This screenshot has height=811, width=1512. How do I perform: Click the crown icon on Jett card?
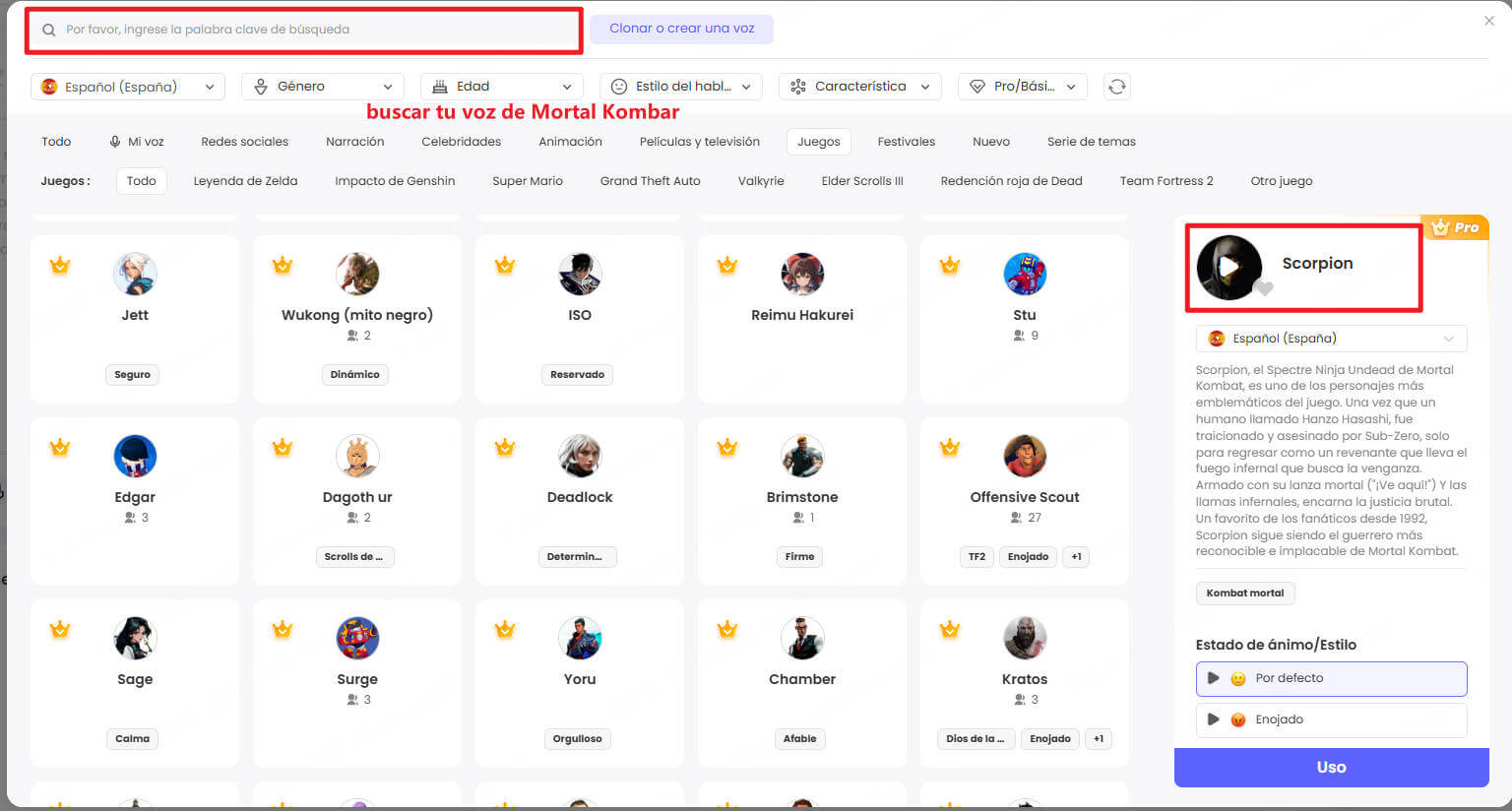(60, 265)
